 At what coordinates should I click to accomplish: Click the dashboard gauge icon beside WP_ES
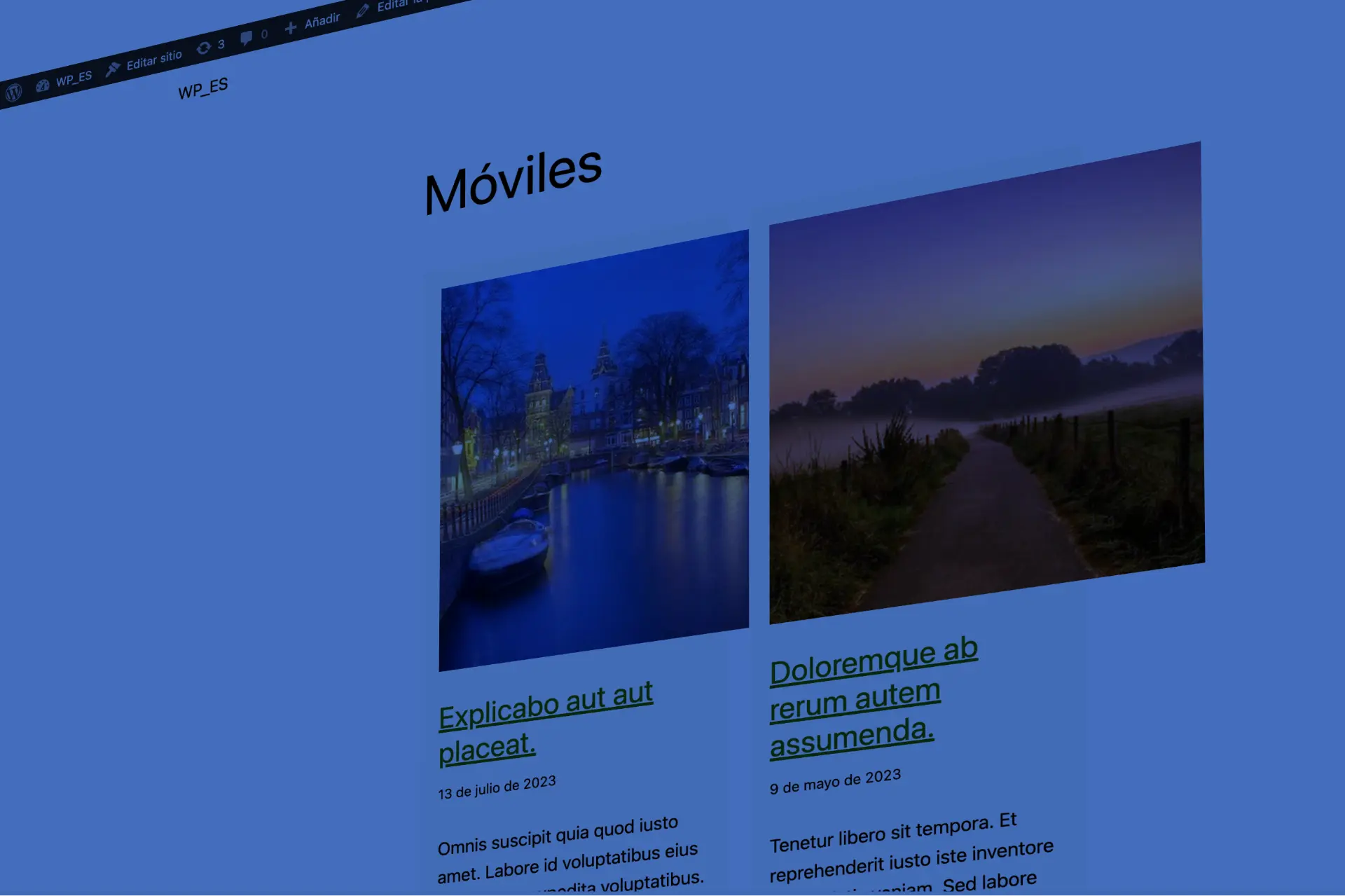point(43,85)
